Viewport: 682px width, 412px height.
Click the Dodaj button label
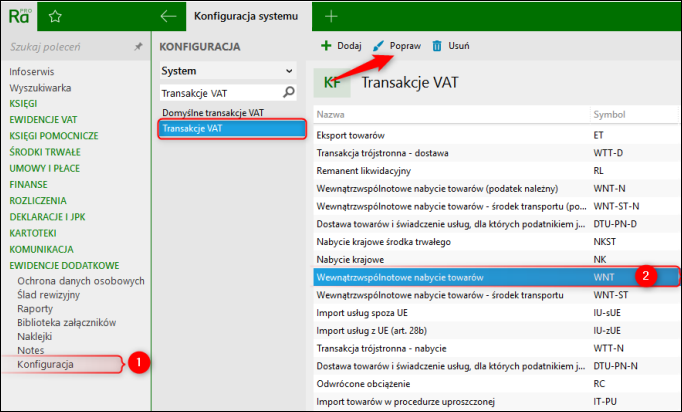[349, 46]
